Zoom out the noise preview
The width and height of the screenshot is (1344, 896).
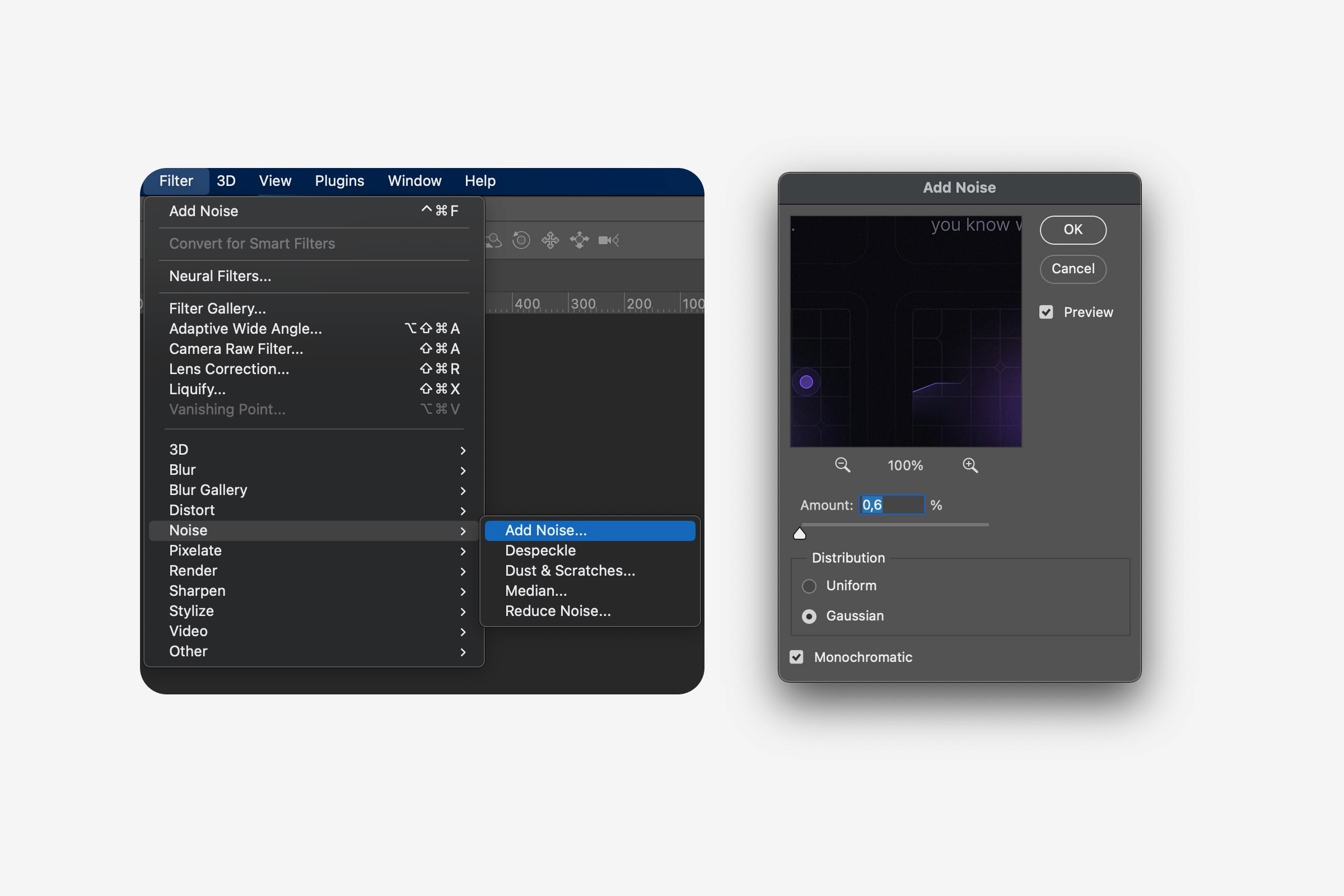pos(842,465)
